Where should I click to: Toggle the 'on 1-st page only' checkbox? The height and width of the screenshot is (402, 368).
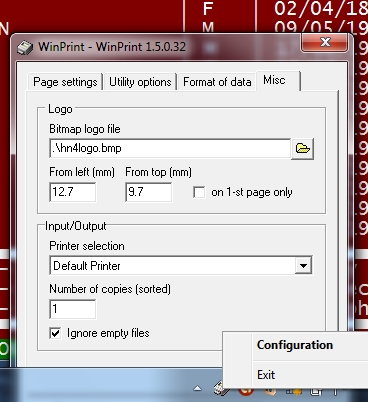point(199,192)
